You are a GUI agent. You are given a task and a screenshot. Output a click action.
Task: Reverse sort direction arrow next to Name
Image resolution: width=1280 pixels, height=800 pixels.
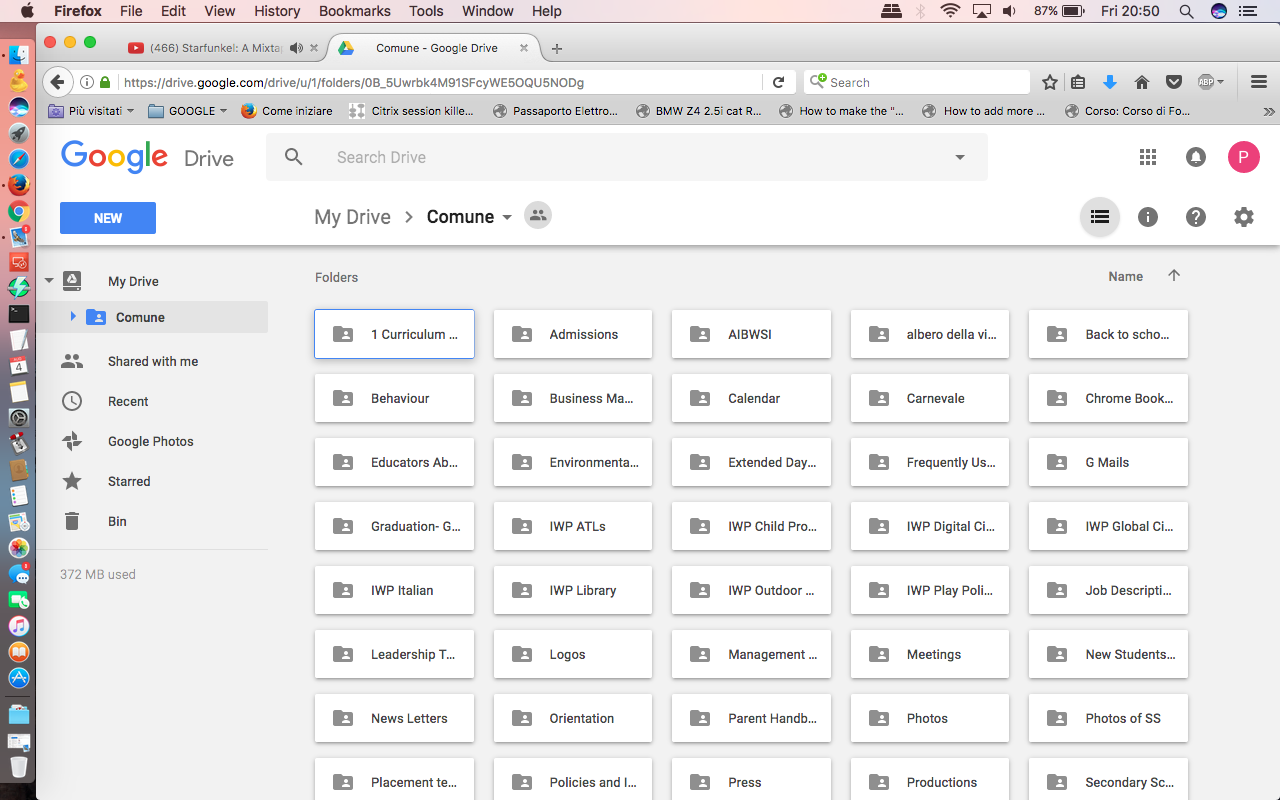tap(1174, 276)
